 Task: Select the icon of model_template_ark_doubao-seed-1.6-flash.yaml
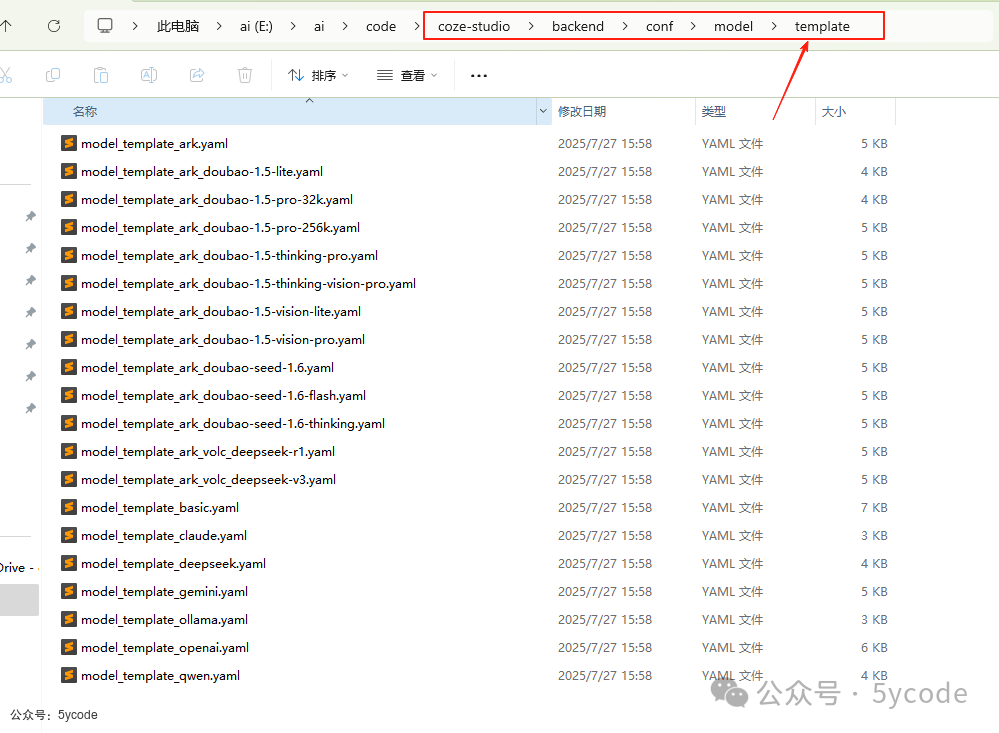click(69, 395)
